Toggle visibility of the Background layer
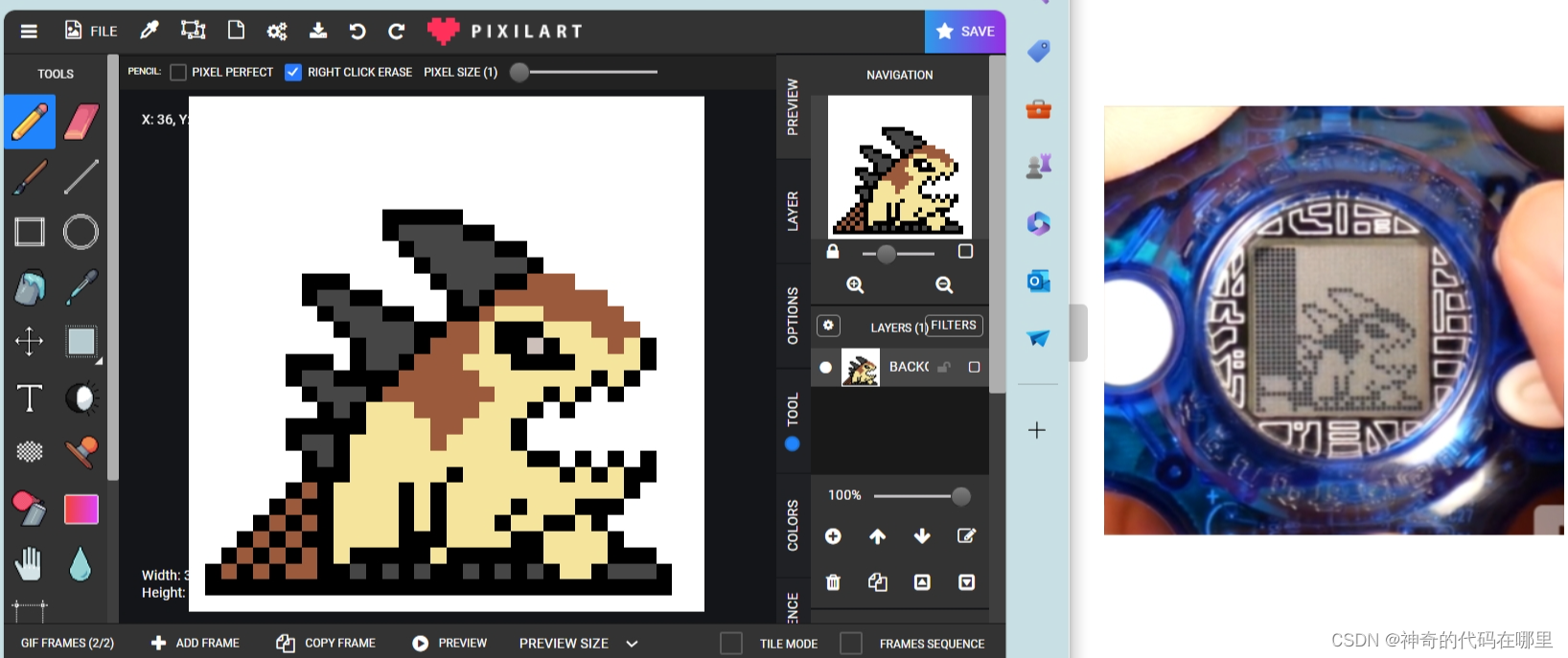The width and height of the screenshot is (1568, 658). click(x=825, y=367)
